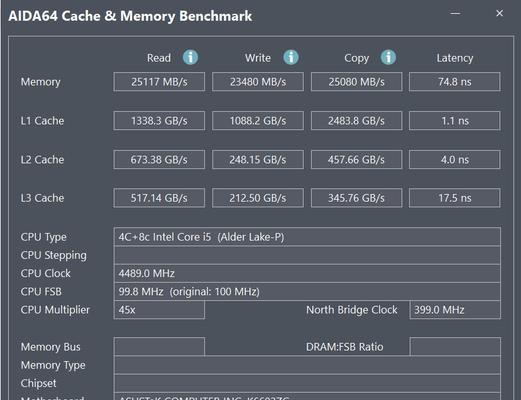Click the Memory Copy 25080 MB/s result

(356, 82)
